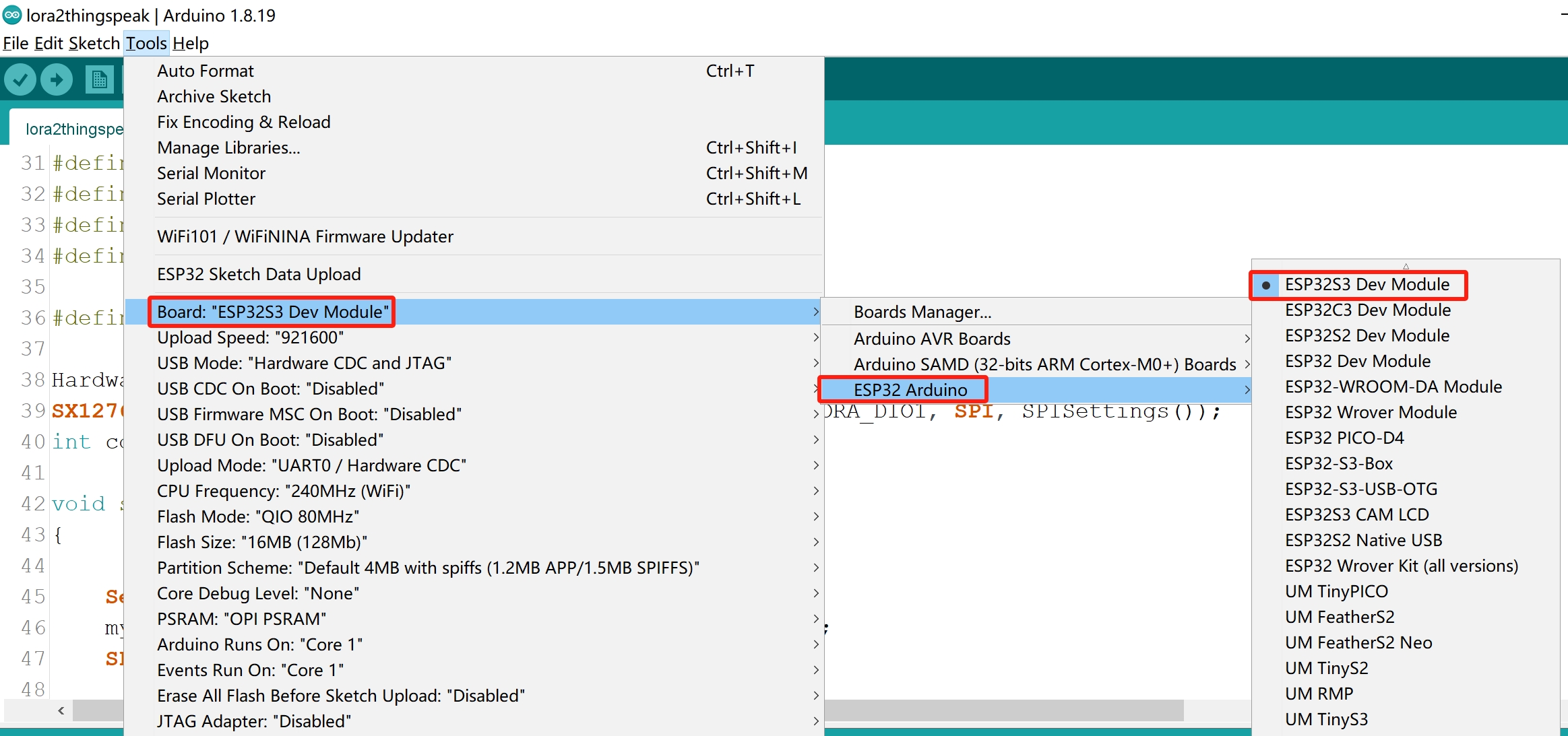Expand the Flash Mode: "QIO 80MHz" submenu
Viewport: 1568px width, 736px height.
pos(474,516)
